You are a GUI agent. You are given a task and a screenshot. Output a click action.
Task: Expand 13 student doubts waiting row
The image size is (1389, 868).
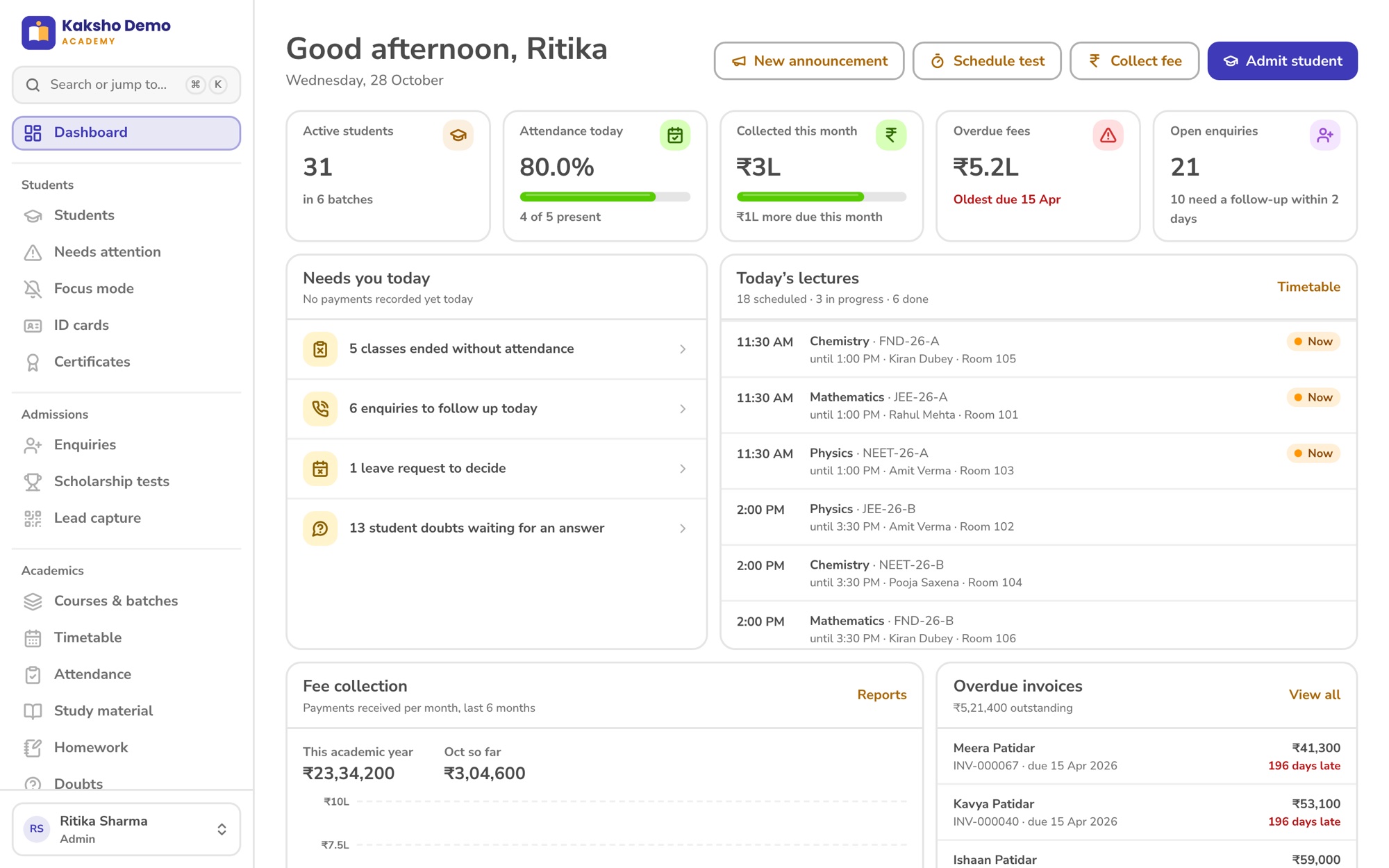[497, 528]
